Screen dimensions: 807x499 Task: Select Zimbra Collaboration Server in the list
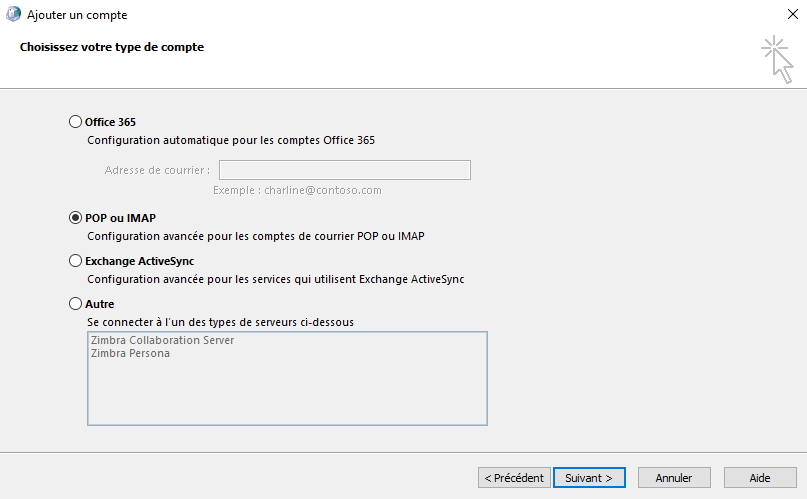[x=162, y=341]
